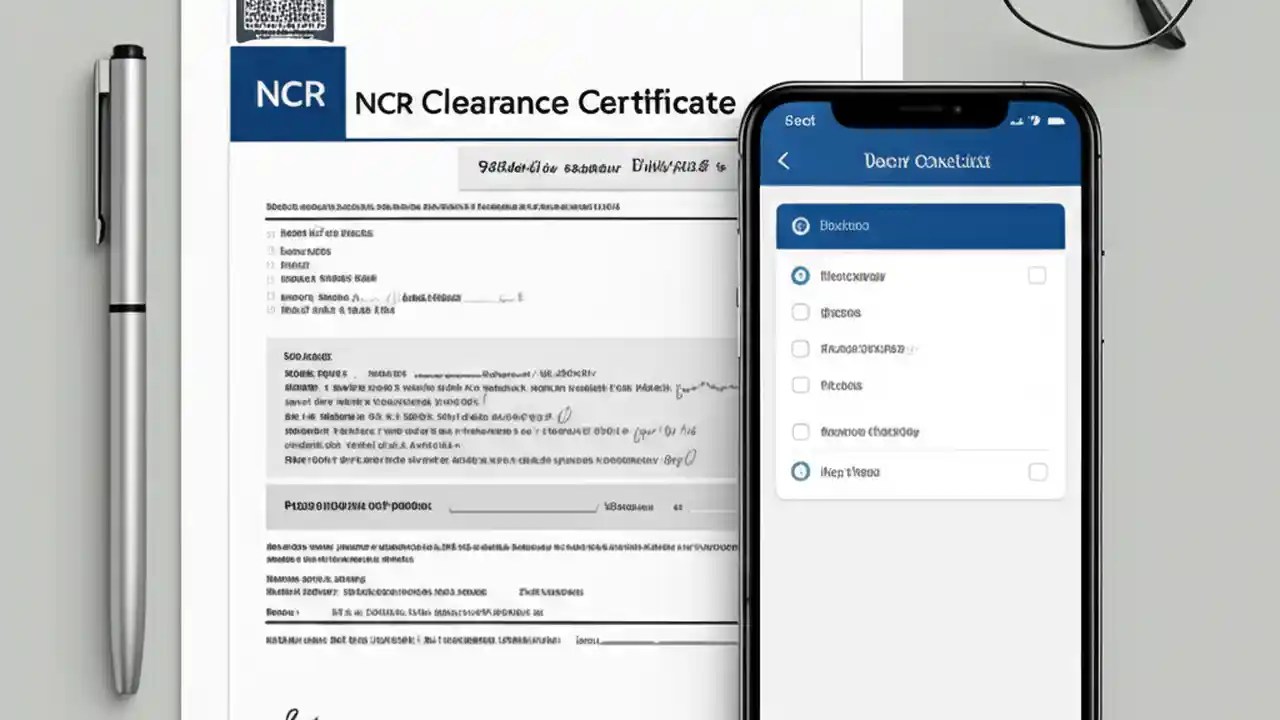Check the box beside the first checklist item
Viewport: 1280px width, 720px height.
pos(1037,275)
